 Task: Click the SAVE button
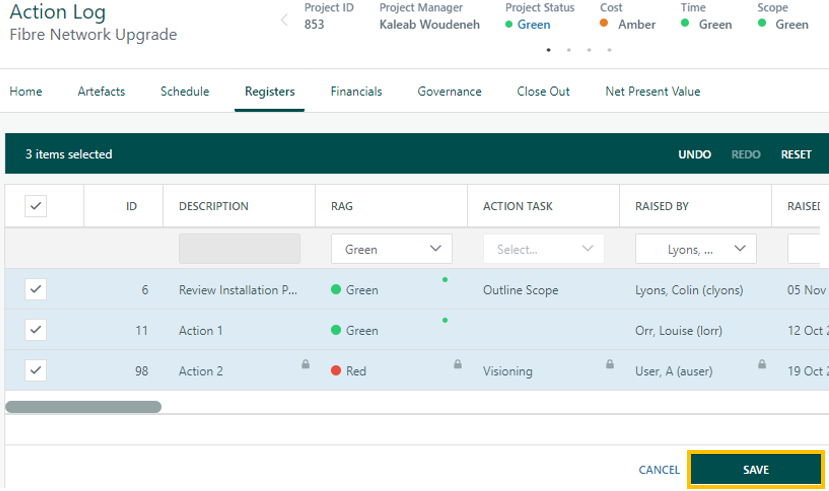[756, 469]
